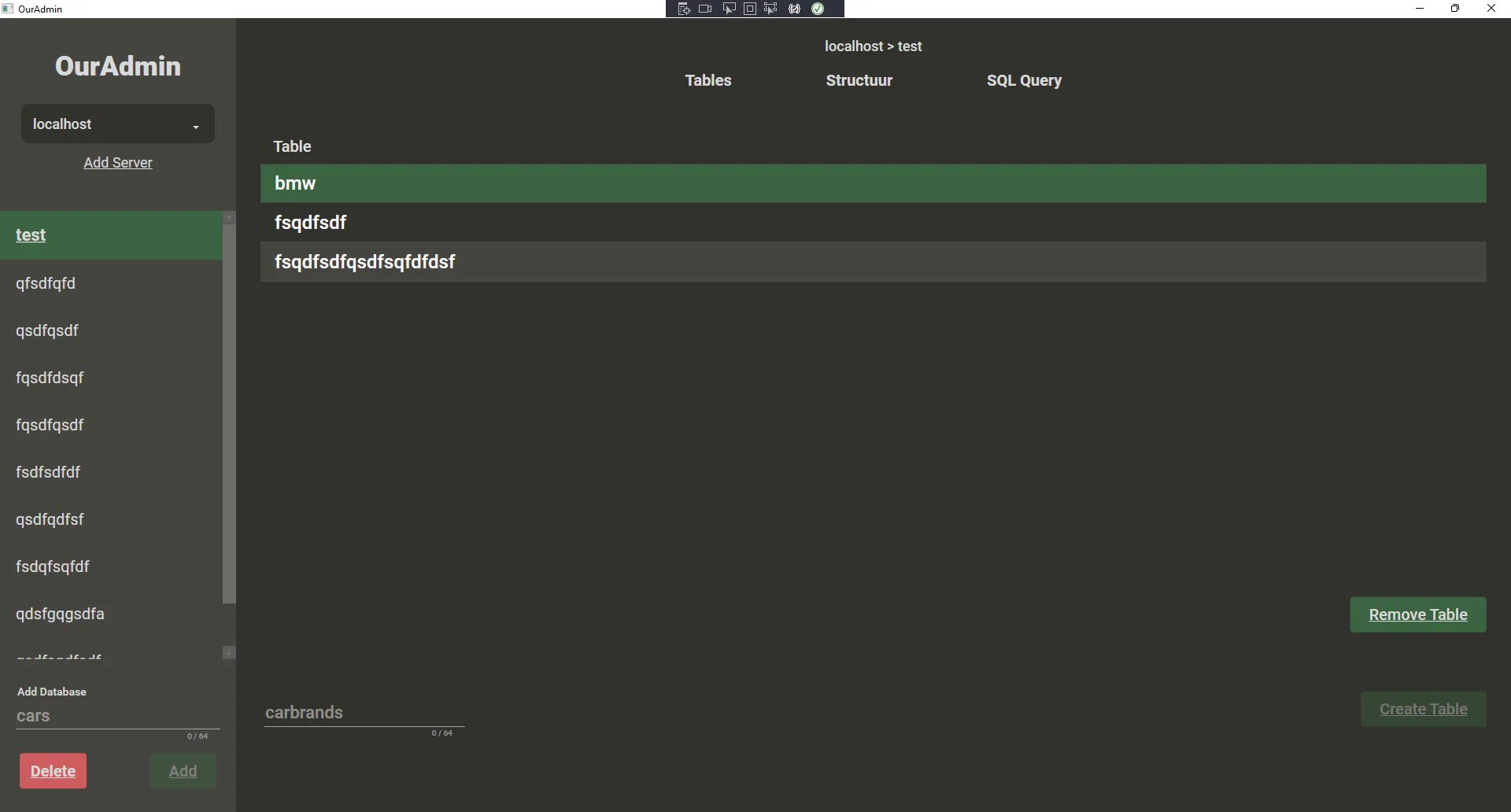
Task: Click the database list scrollbar thumb
Action: pos(229,414)
